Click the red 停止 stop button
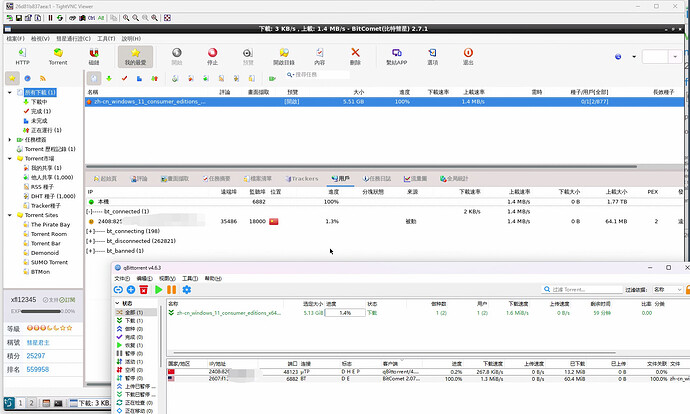Viewport: 690px width, 414px height. tap(212, 56)
